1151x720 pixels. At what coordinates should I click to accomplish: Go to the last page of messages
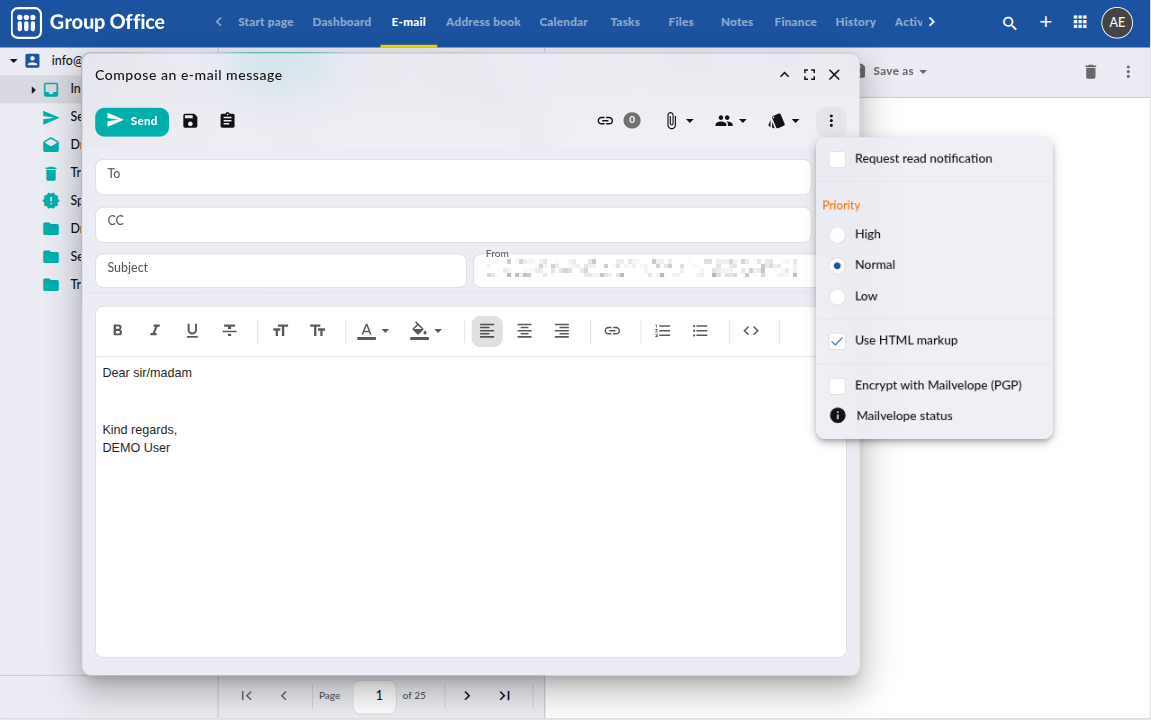pos(504,696)
